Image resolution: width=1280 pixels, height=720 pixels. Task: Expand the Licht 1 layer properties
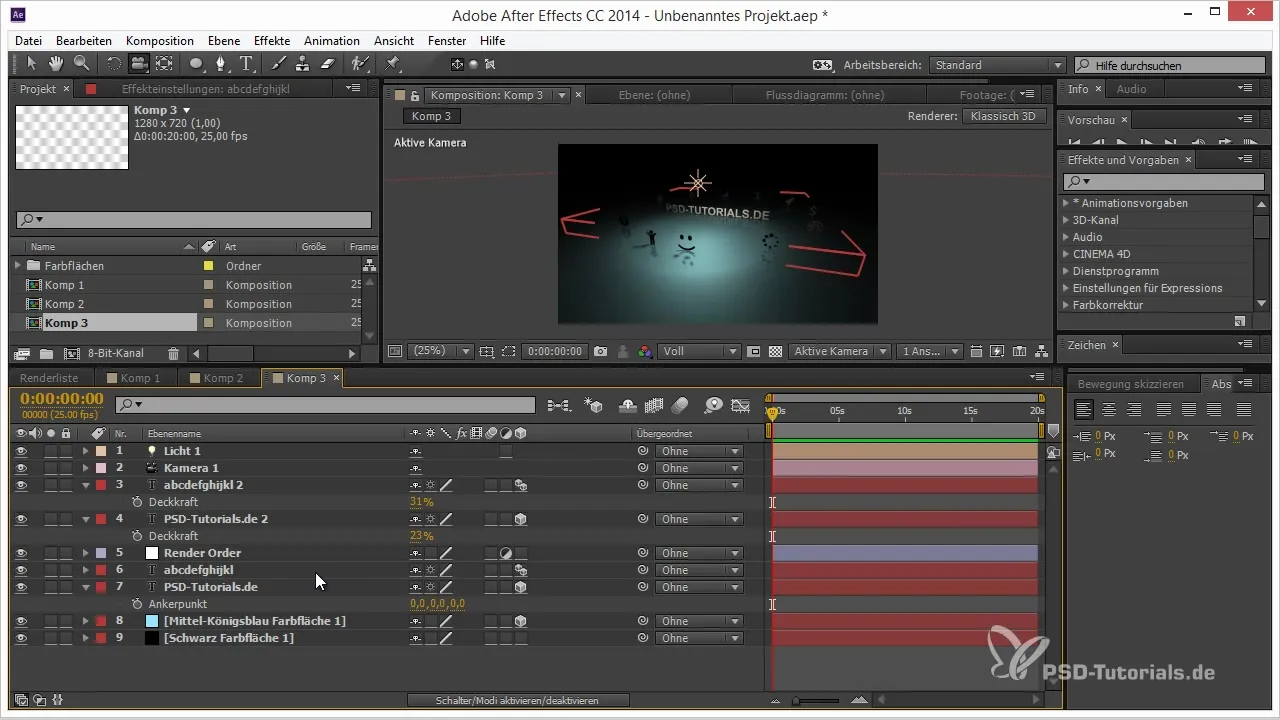click(85, 451)
